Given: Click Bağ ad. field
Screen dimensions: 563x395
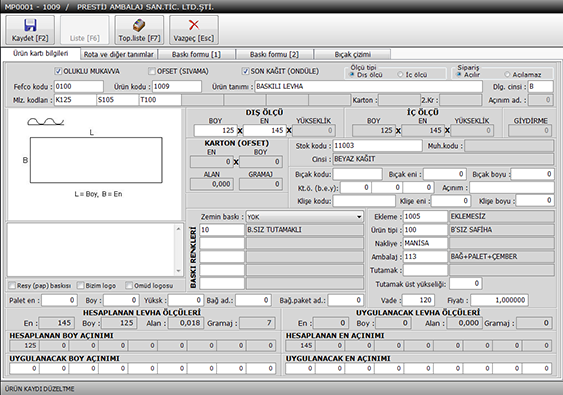Looking at the screenshot, I should (x=253, y=300).
